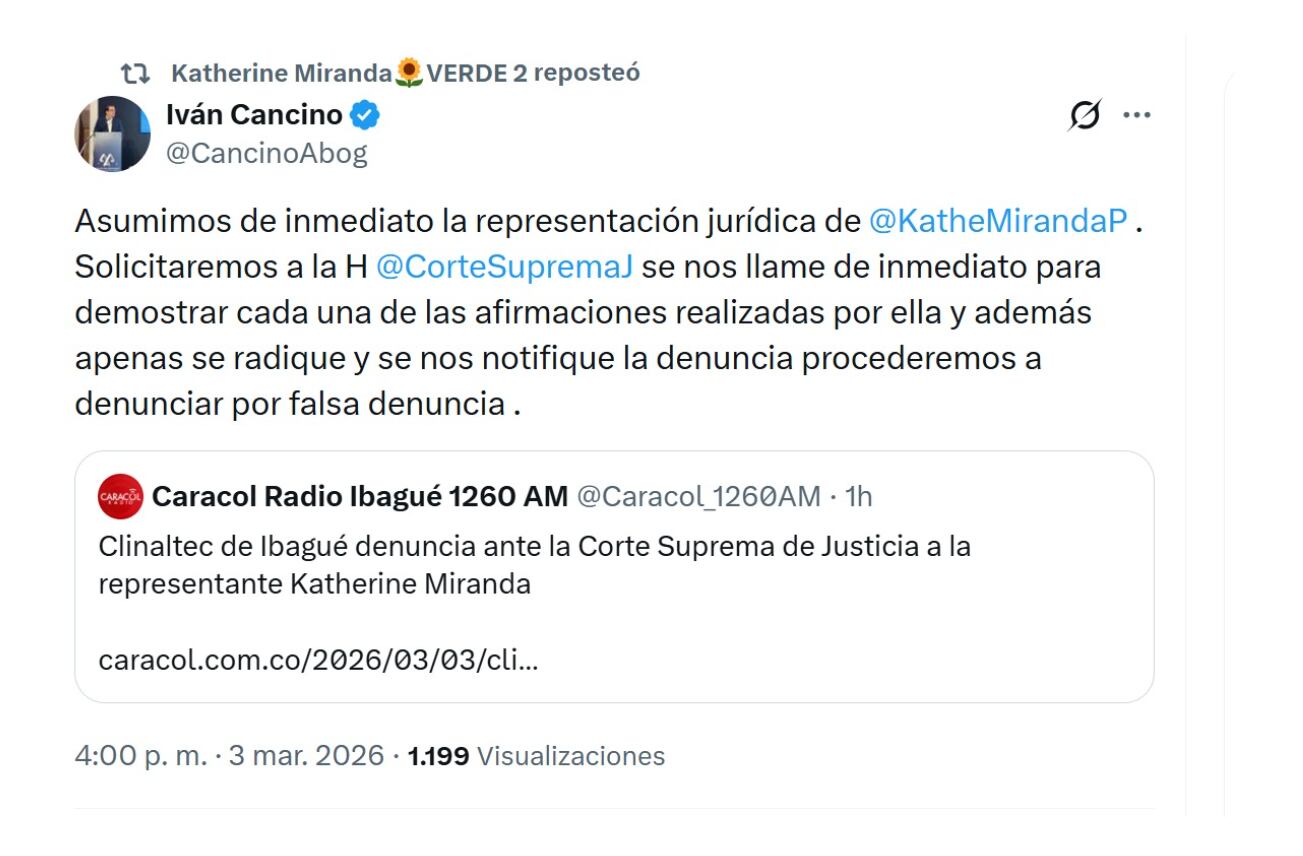
Task: Select Iván Cancino's display name
Action: click(252, 113)
